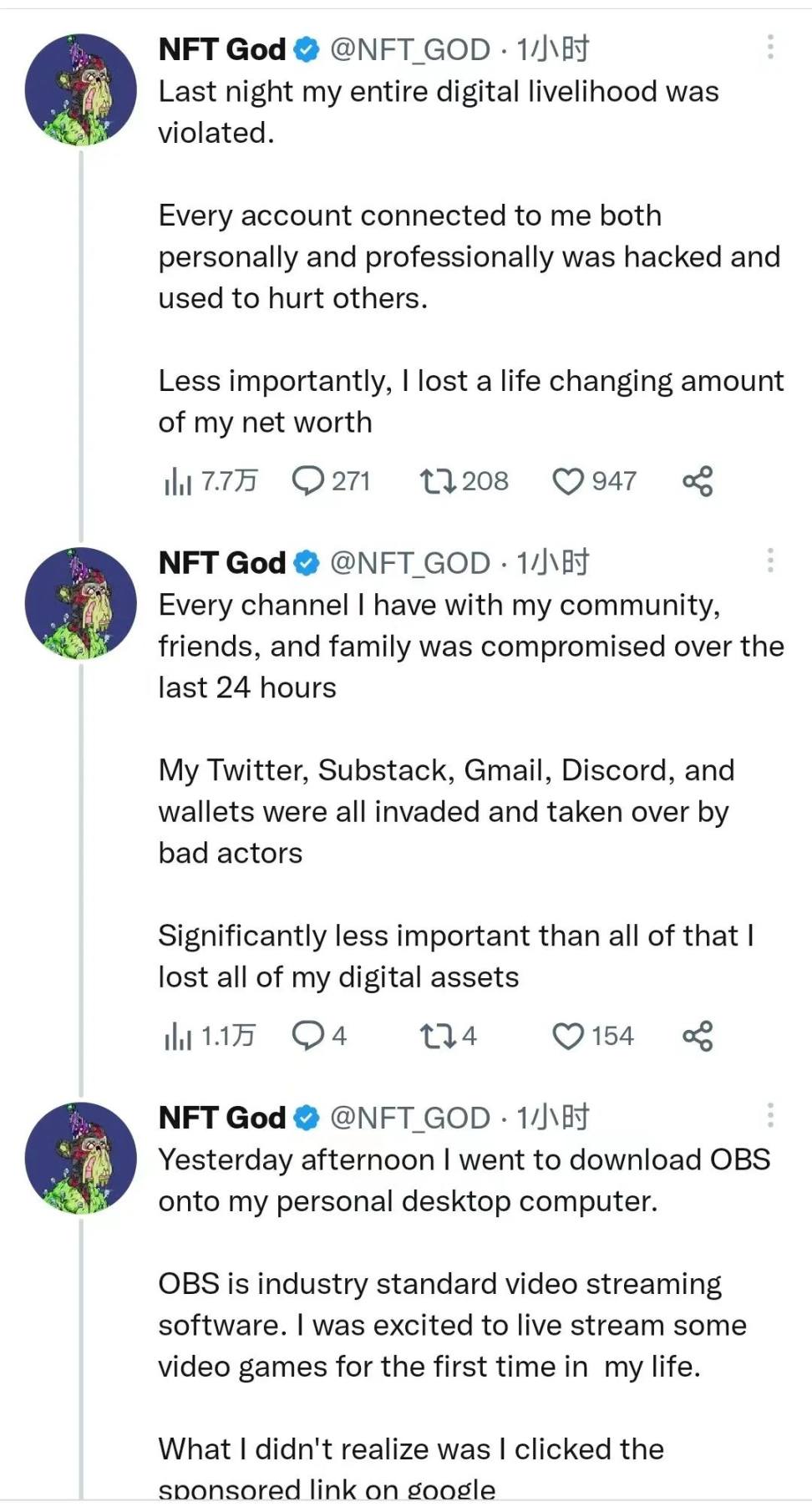Click NFT God display name on second tweet
Viewport: 812px width, 1512px height.
[x=222, y=563]
